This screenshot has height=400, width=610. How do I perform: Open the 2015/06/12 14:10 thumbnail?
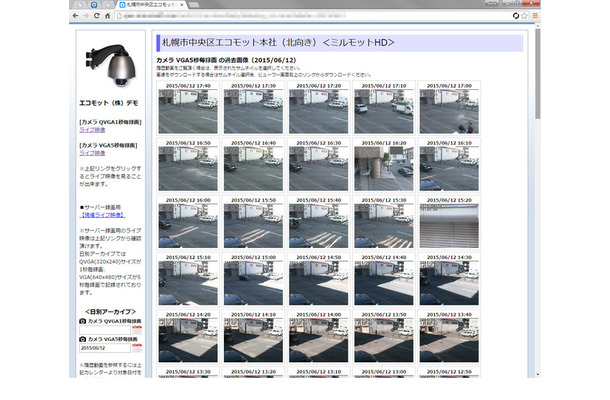(253, 340)
